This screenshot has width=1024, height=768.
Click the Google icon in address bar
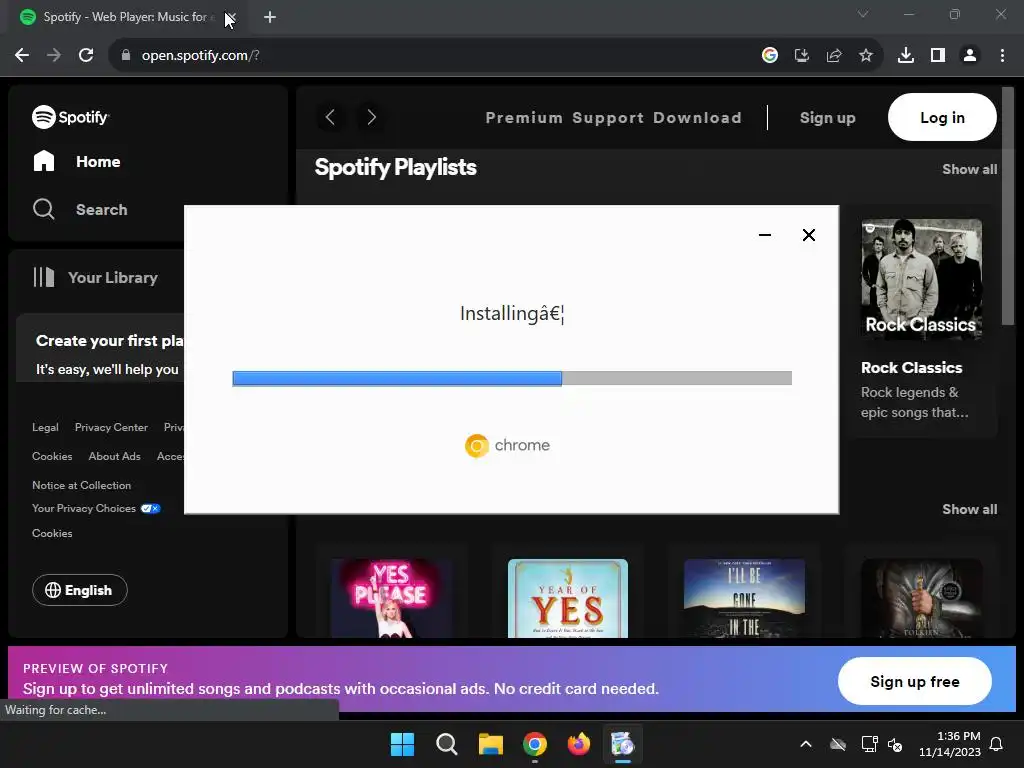[x=769, y=56]
